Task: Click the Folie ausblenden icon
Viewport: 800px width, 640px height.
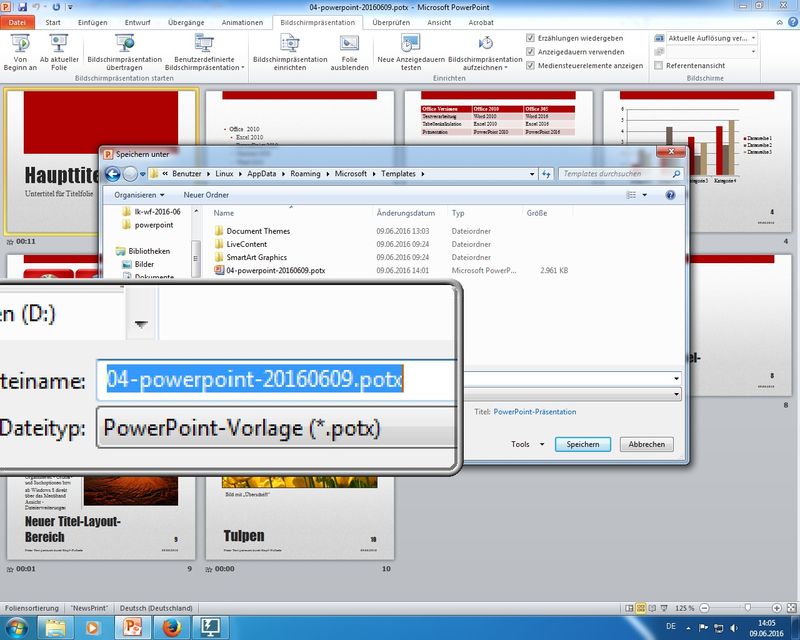Action: 349,43
